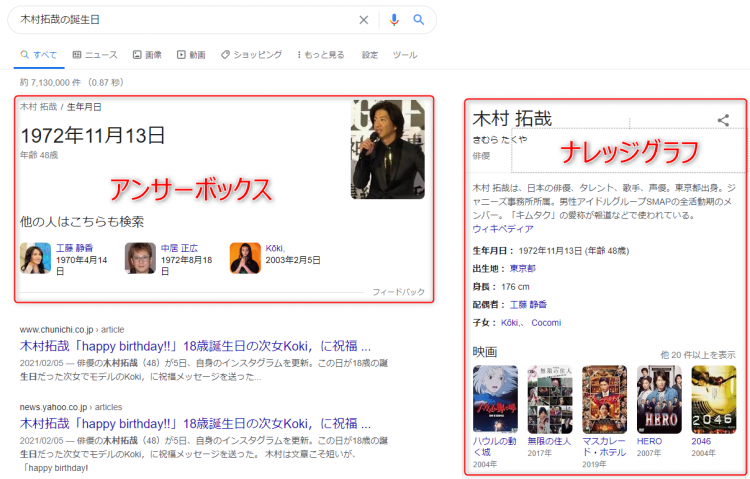Share the 木村 拓哉 knowledge panel
750x479 pixels.
(723, 120)
